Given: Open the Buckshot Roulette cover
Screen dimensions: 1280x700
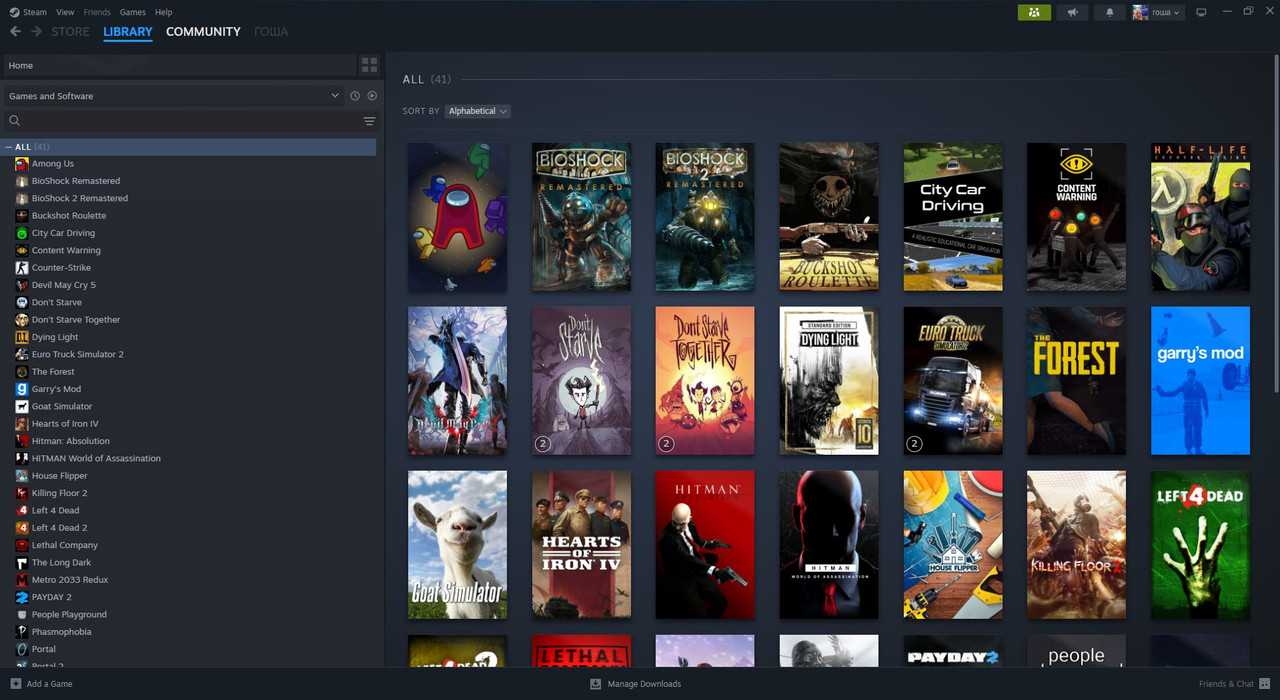Looking at the screenshot, I should [x=829, y=217].
